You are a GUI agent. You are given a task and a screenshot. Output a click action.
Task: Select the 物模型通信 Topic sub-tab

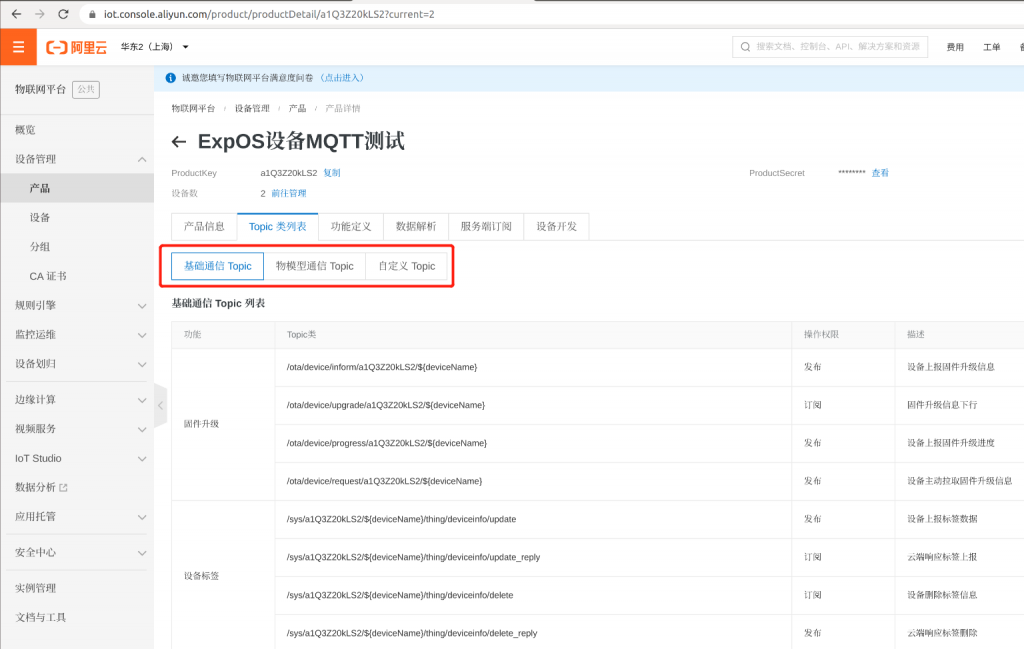[315, 266]
